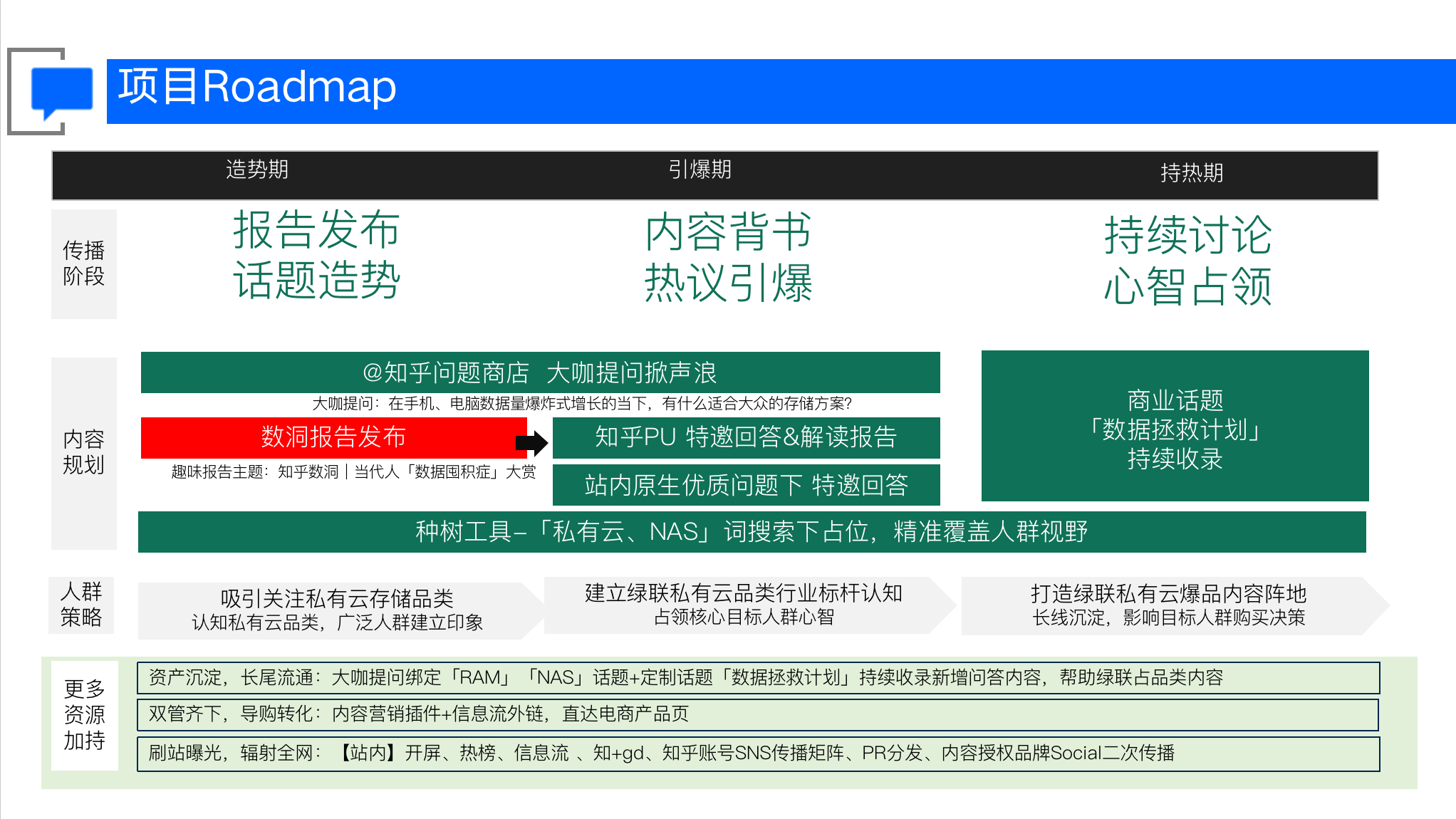Select the 持热期 phase header
Image resolution: width=1456 pixels, height=819 pixels.
(1191, 173)
